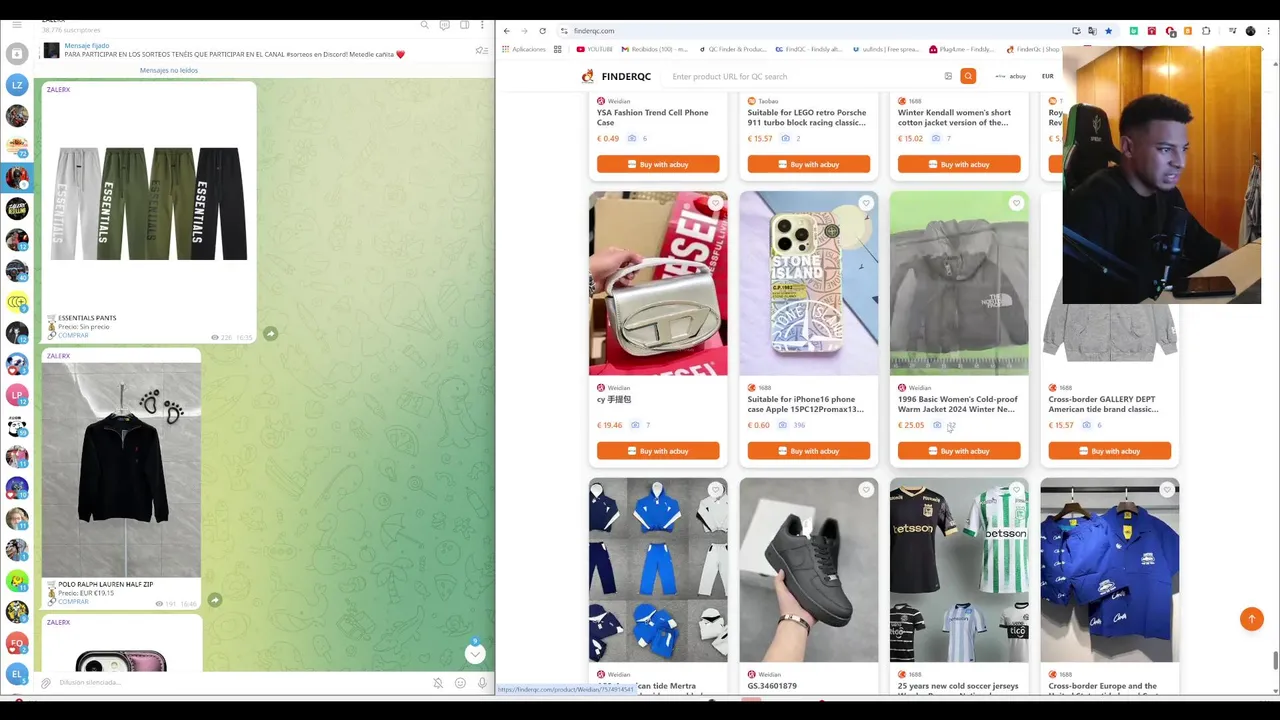This screenshot has width=1280, height=720.
Task: Favorite the North Face jacket product
Action: [x=1016, y=204]
